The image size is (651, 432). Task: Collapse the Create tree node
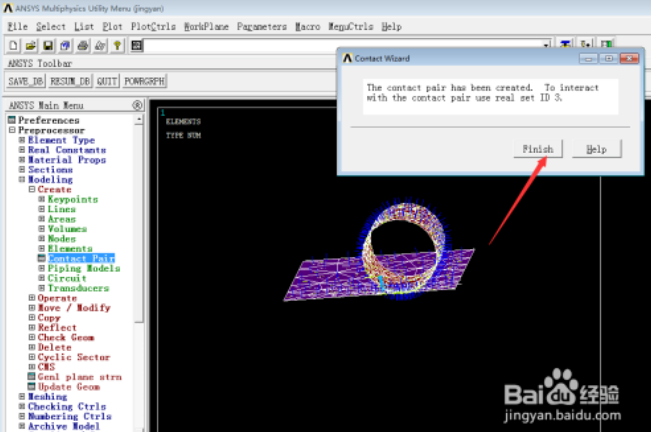(x=32, y=189)
